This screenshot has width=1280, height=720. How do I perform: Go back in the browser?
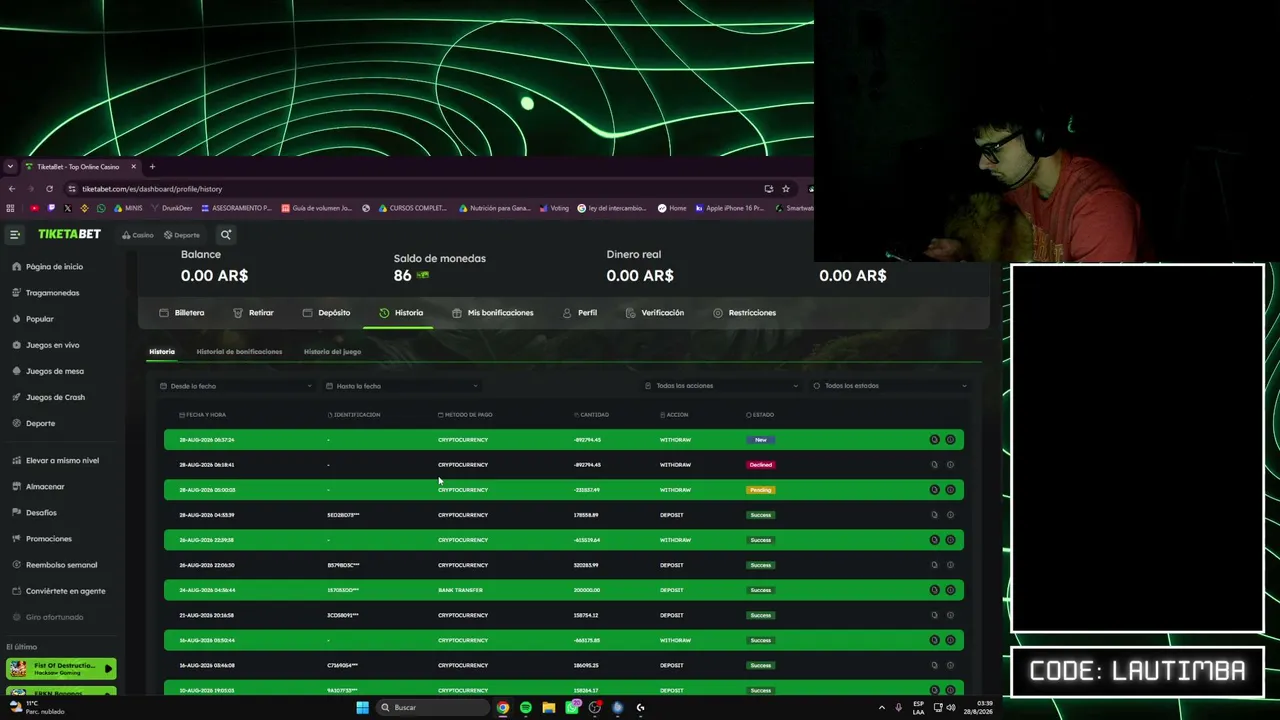(x=11, y=189)
